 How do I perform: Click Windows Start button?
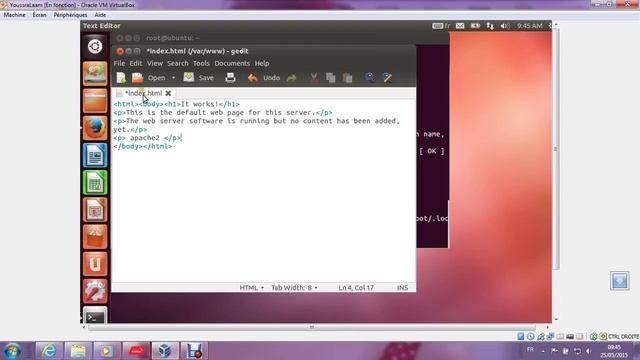click(x=12, y=351)
